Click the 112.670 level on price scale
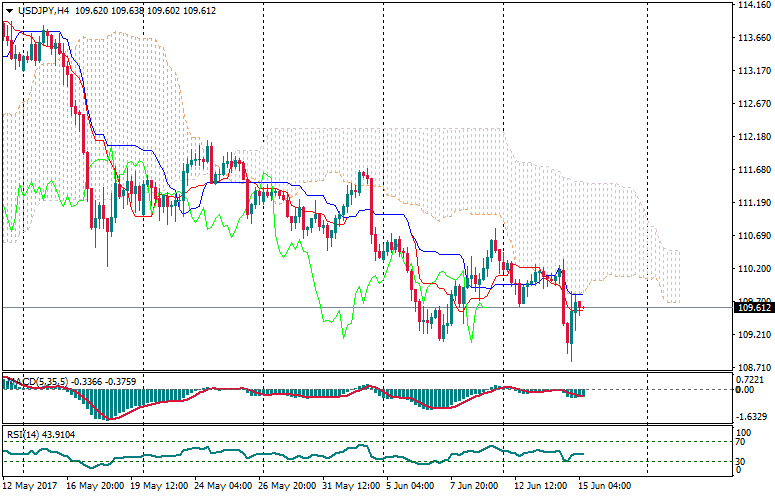This screenshot has height=497, width=775. tap(753, 104)
